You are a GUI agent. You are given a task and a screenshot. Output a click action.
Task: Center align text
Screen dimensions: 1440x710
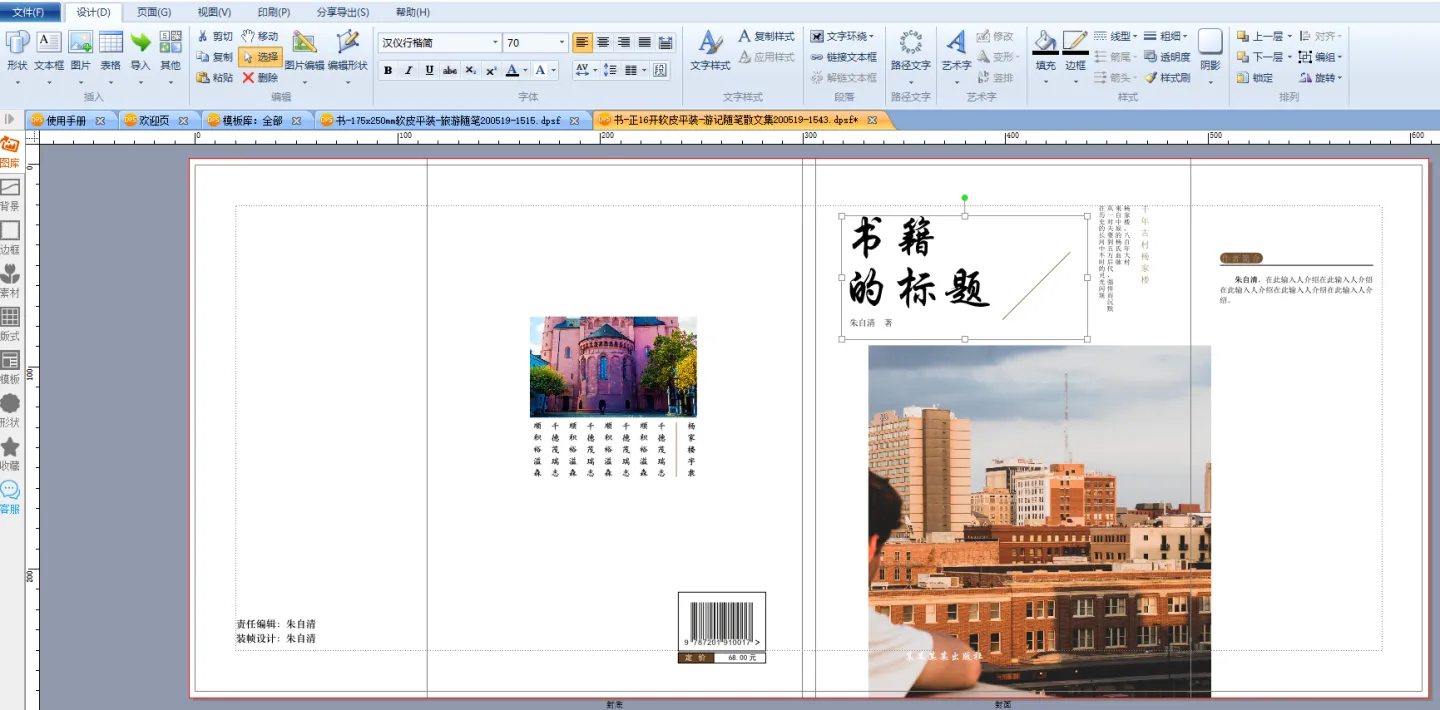(603, 42)
